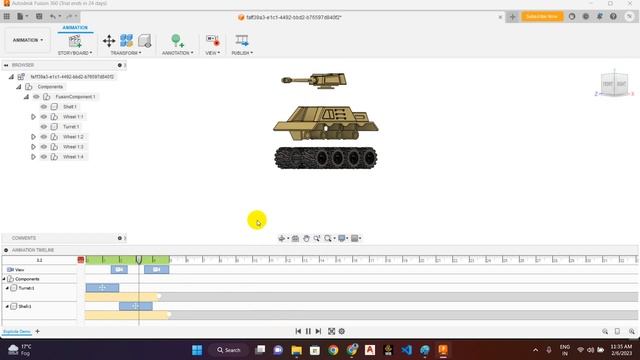
Task: Select the Look At tool
Action: point(295,238)
